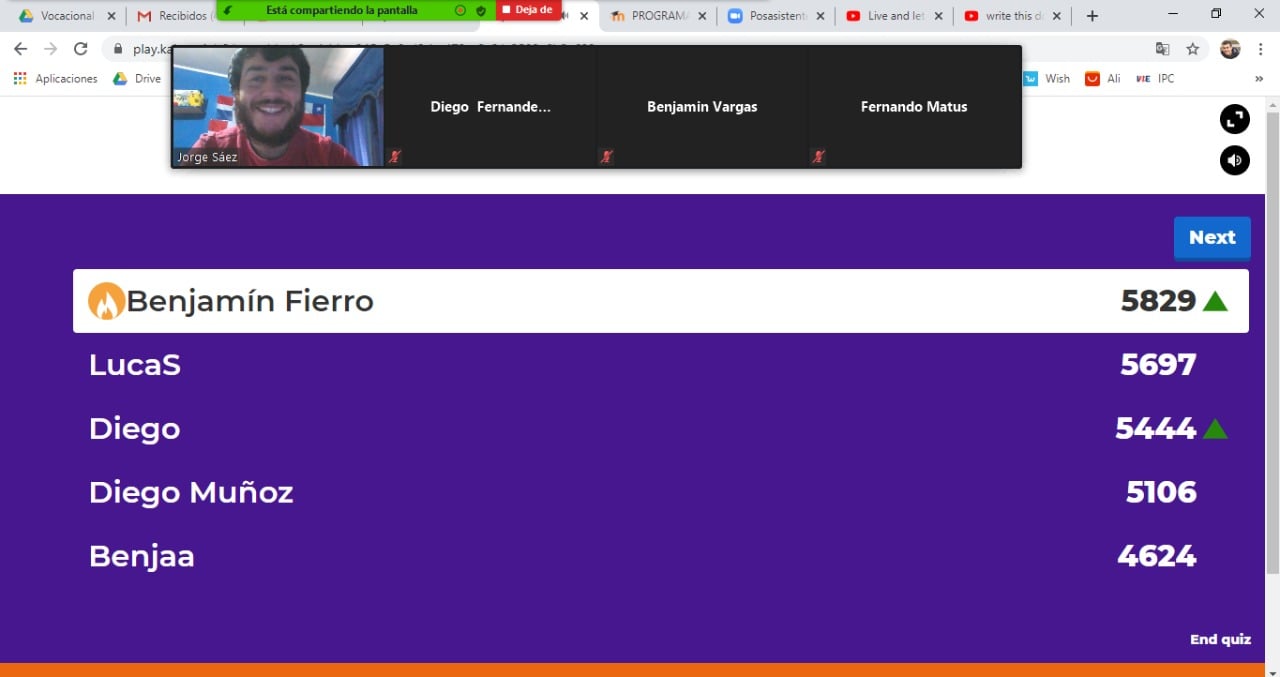Expand the hidden bookmarks chevron
Viewport: 1280px width, 677px height.
tap(1259, 79)
